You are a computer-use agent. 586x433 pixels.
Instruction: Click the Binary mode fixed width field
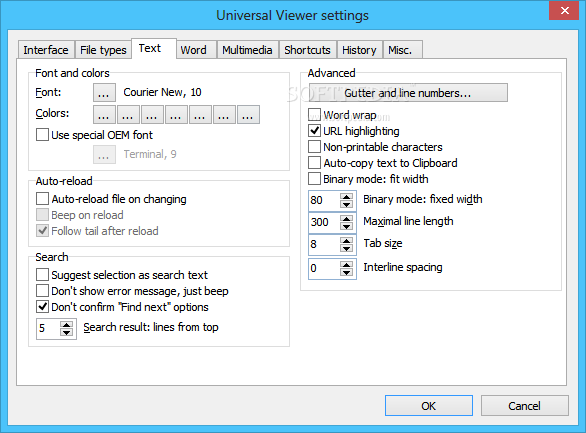click(324, 201)
